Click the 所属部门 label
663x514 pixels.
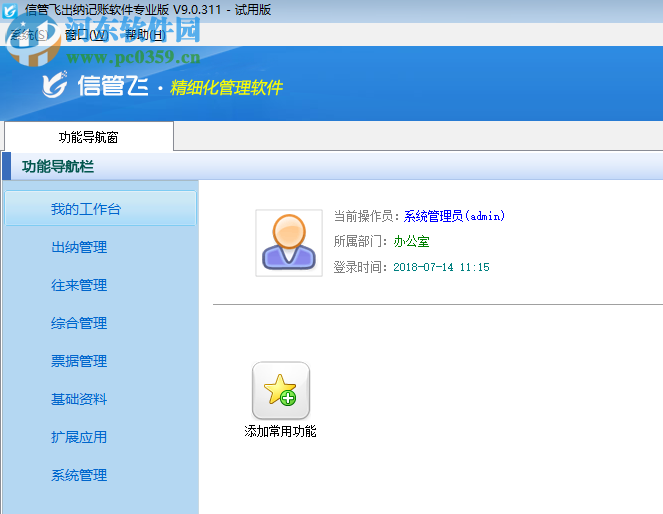(360, 242)
